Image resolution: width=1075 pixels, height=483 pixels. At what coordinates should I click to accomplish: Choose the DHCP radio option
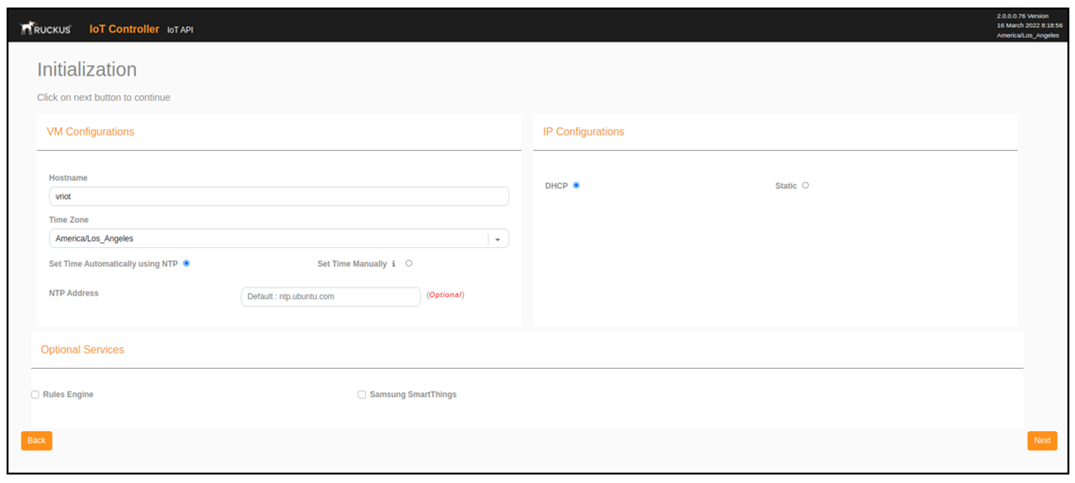click(x=577, y=185)
